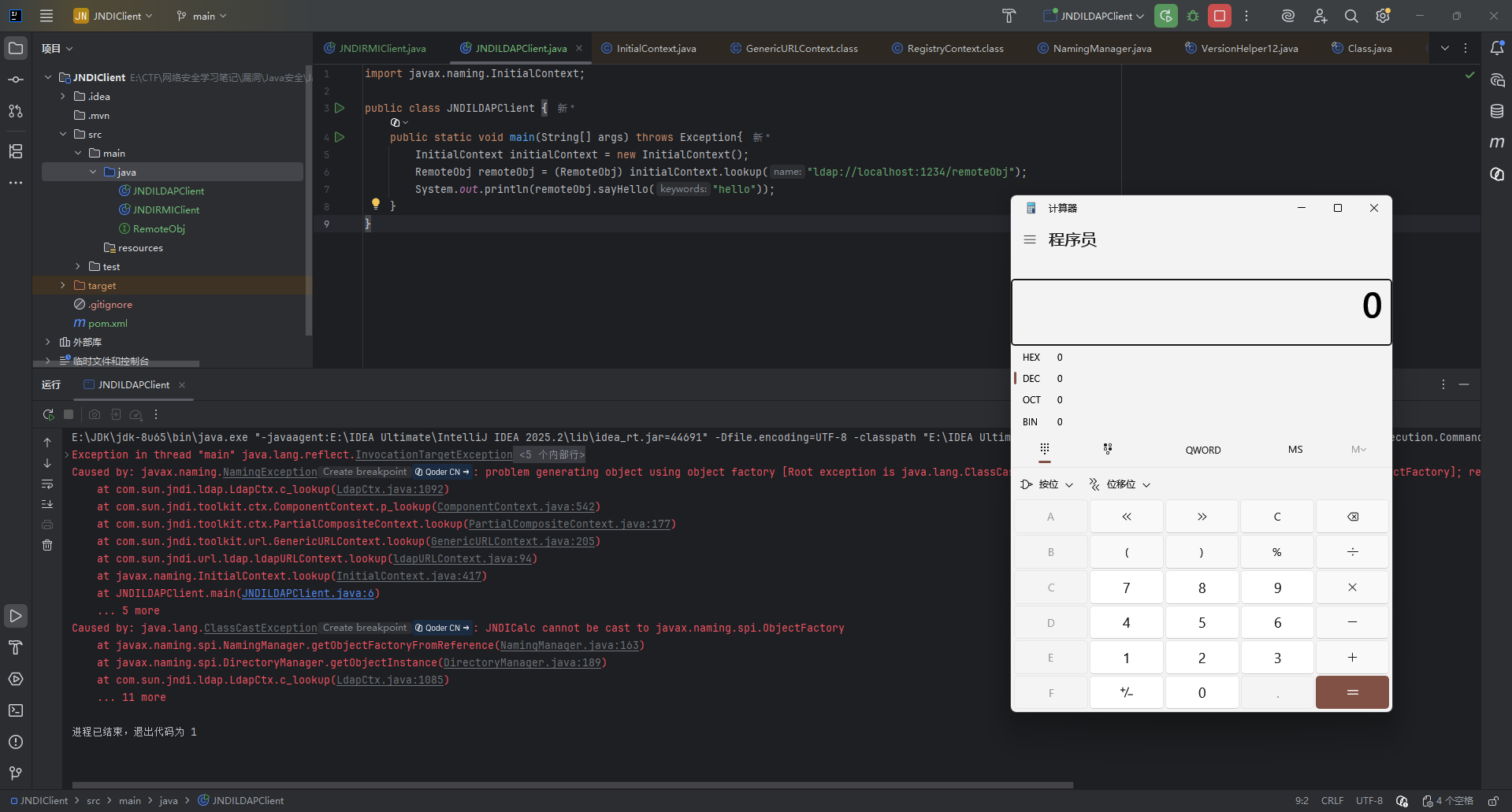Open the calculator Bit shift (位移位) dropdown
This screenshot has width=1512, height=812.
click(x=1120, y=484)
